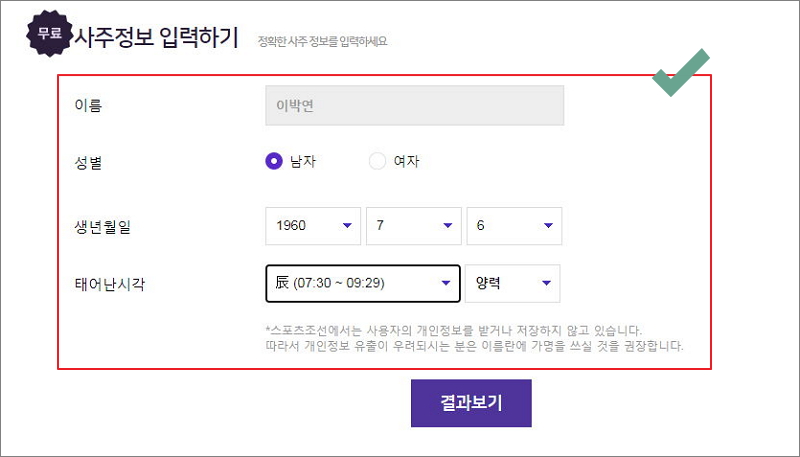Image resolution: width=800 pixels, height=457 pixels.
Task: Open the birth month 7 dropdown
Action: pos(414,226)
